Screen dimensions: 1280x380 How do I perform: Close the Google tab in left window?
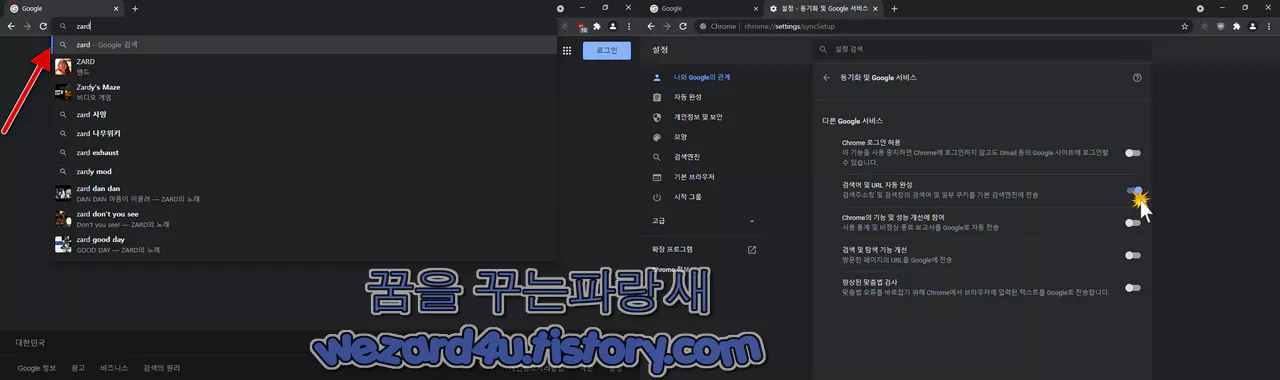(x=116, y=8)
